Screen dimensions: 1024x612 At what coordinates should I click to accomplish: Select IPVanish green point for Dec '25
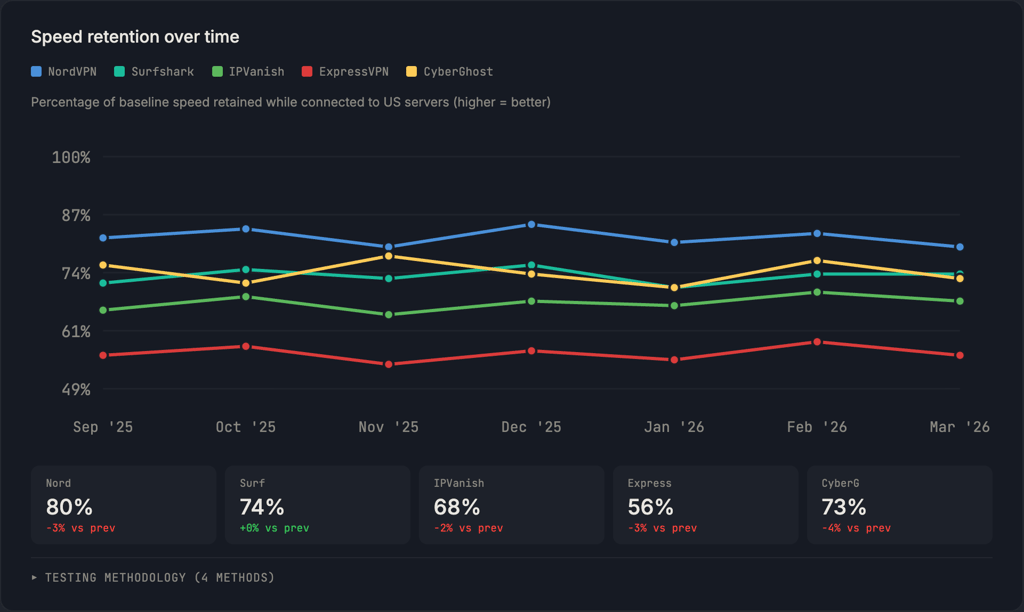(x=532, y=301)
